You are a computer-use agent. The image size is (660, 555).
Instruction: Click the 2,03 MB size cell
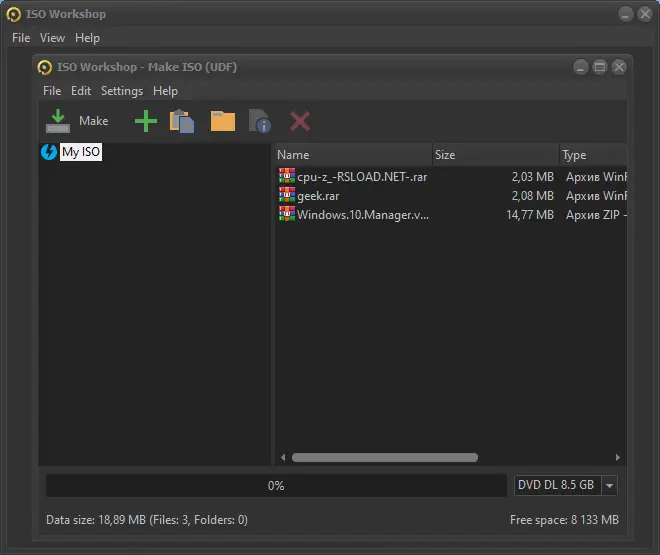tap(532, 177)
